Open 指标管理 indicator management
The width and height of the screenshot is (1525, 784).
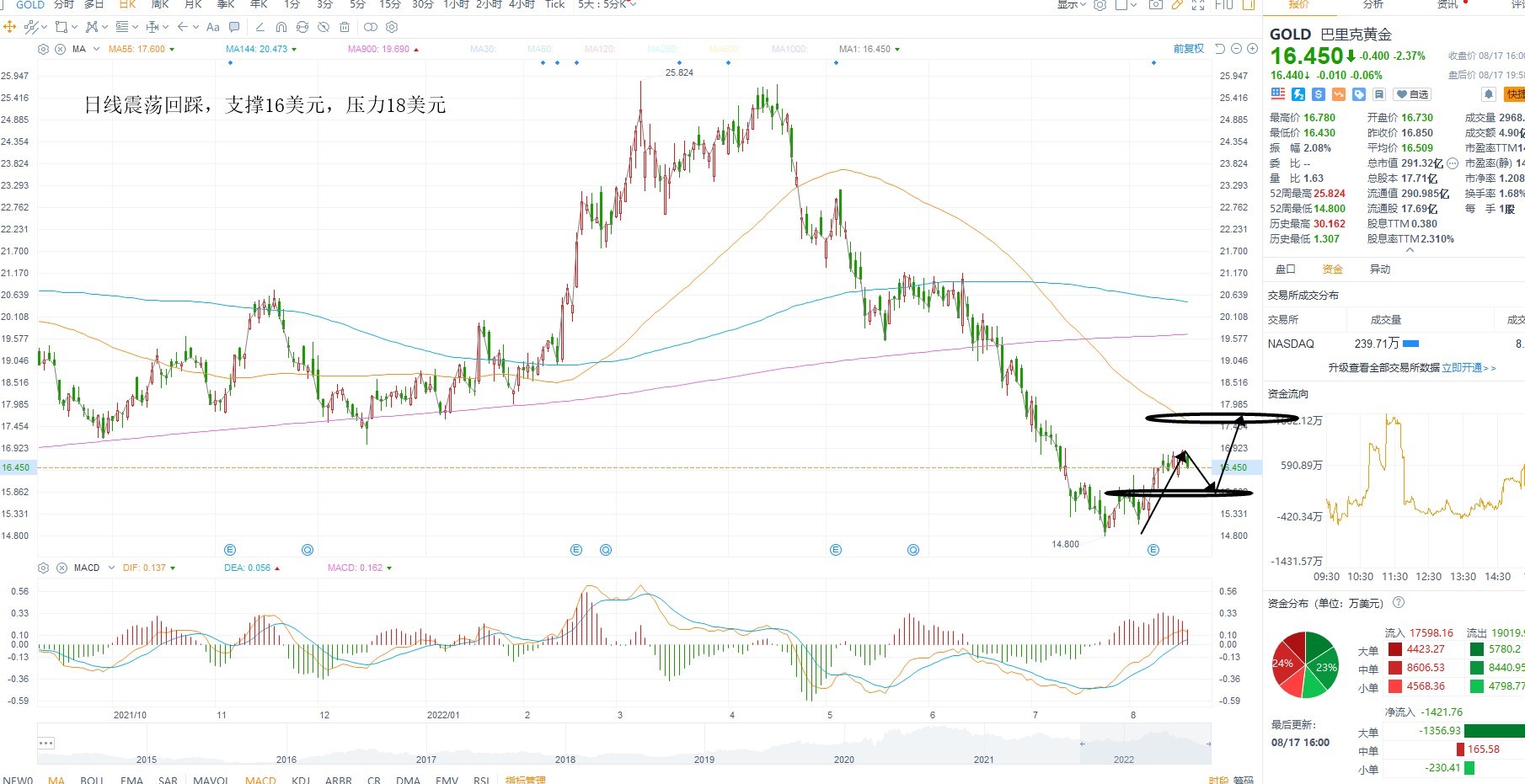(526, 779)
